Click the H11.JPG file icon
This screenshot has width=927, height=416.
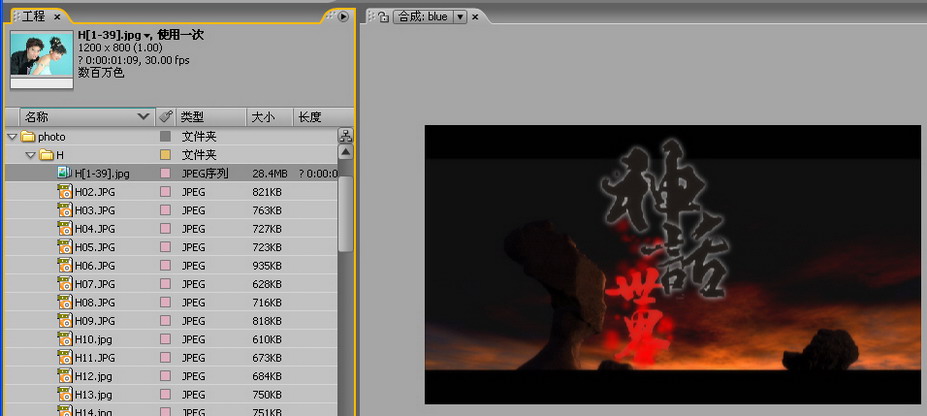(x=64, y=358)
